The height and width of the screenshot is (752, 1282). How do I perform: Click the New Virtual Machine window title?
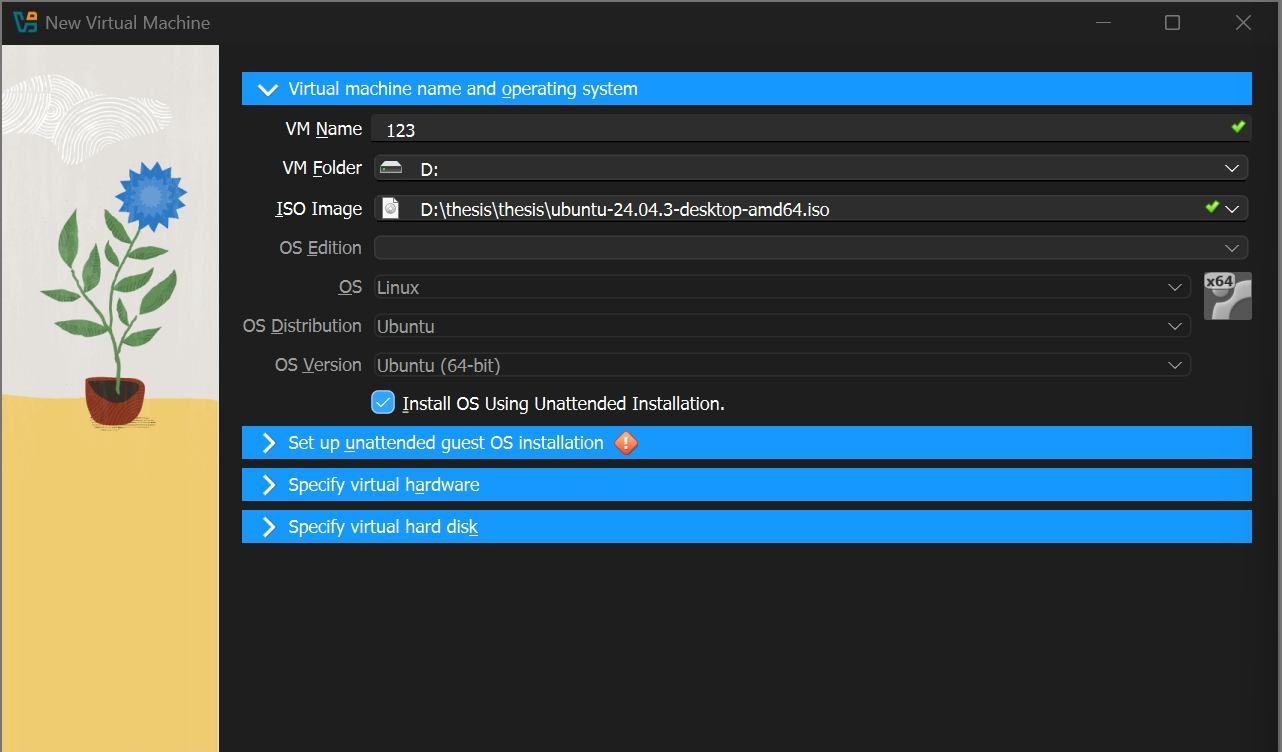[x=128, y=23]
